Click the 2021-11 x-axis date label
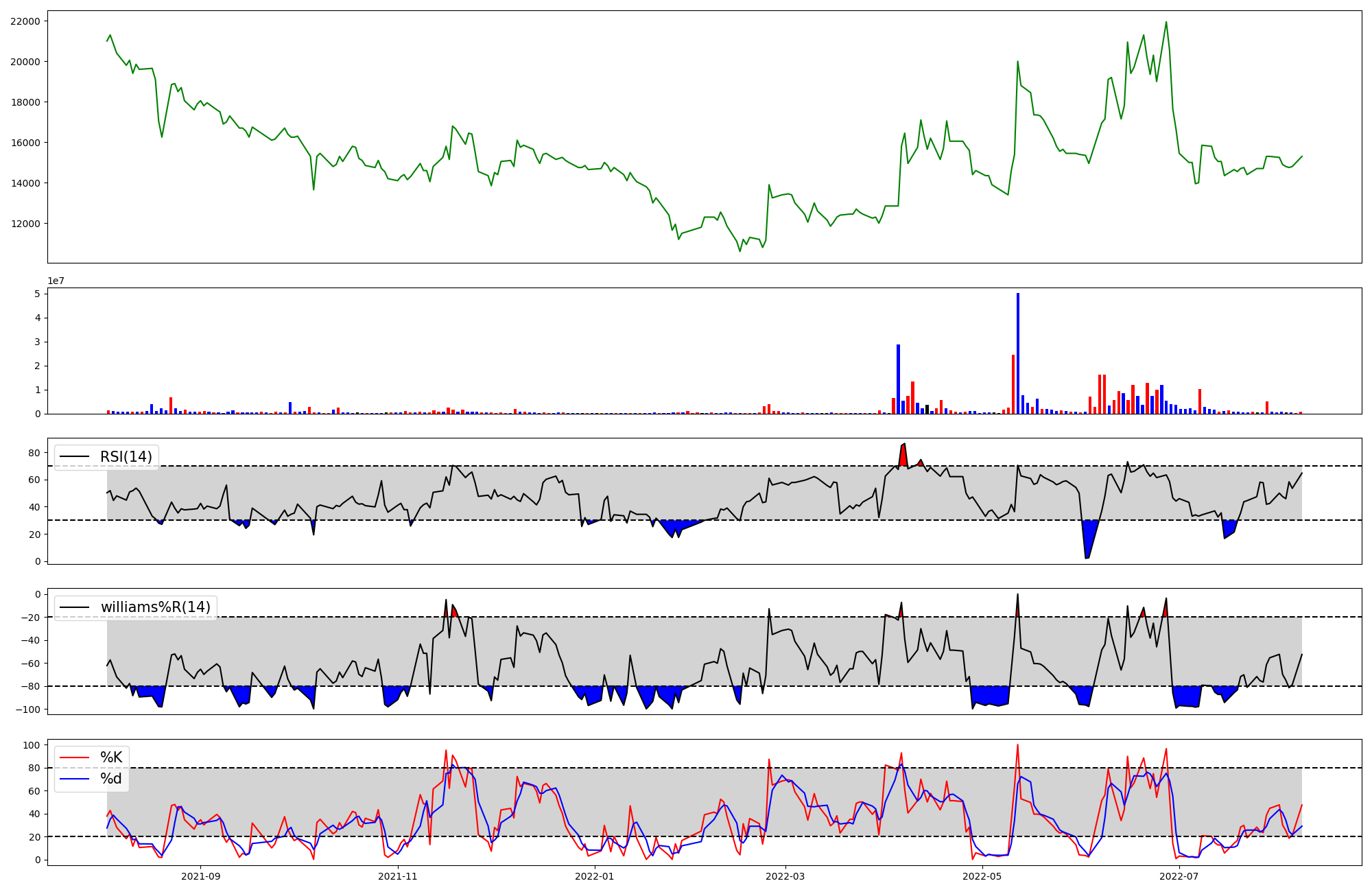Screen dimensions: 1372x892 click(398, 876)
